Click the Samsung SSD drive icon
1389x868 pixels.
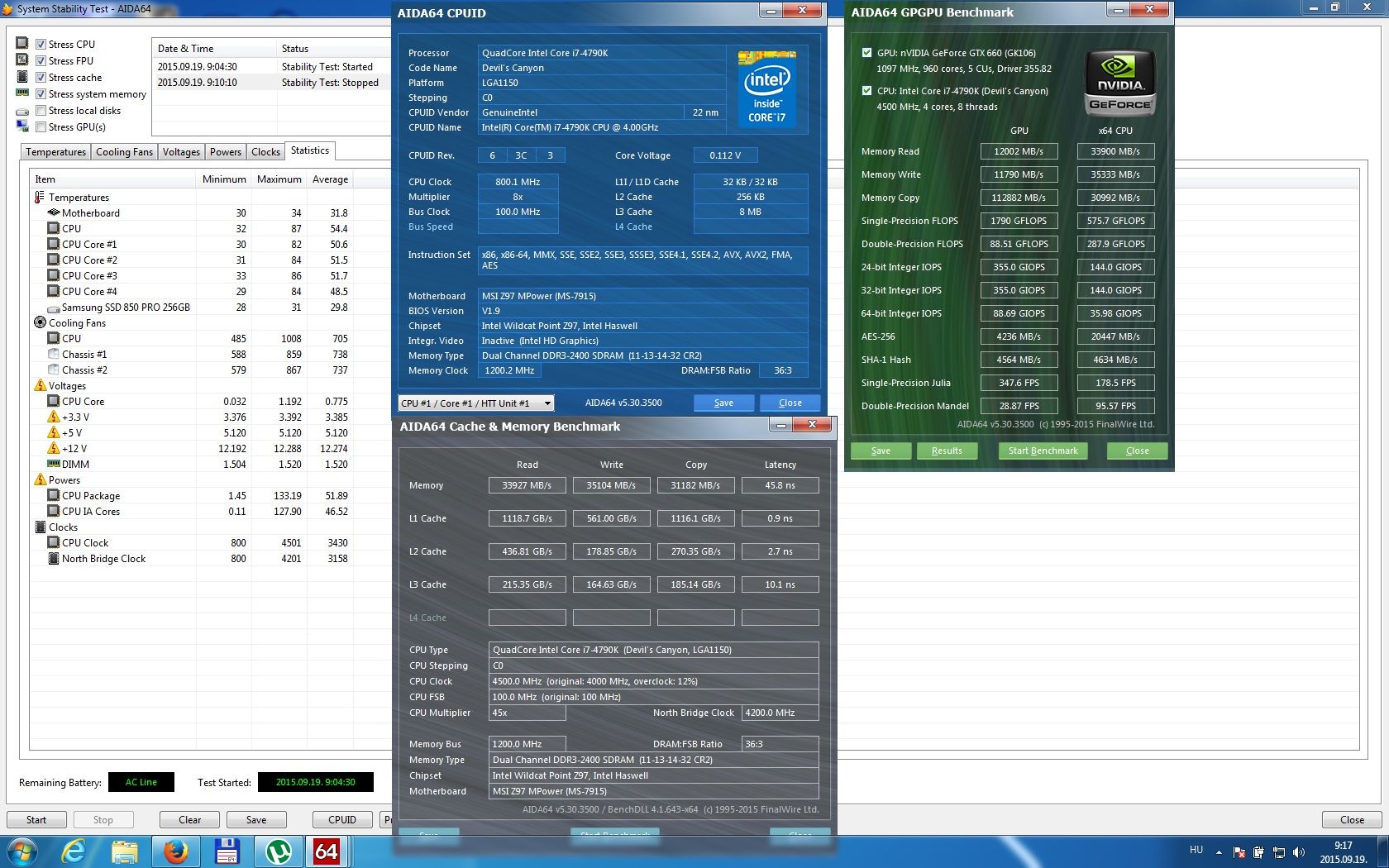click(54, 308)
